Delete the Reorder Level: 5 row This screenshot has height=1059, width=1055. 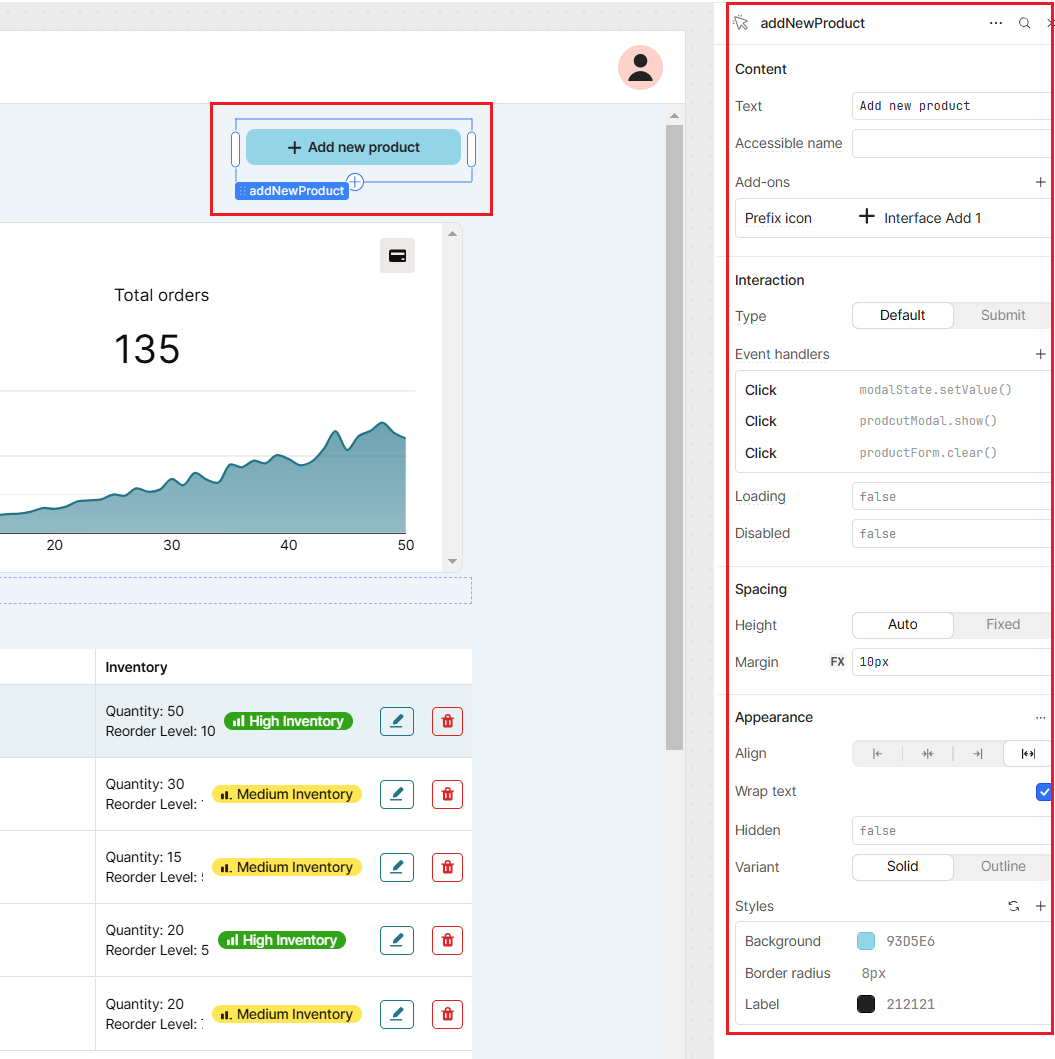pos(447,940)
